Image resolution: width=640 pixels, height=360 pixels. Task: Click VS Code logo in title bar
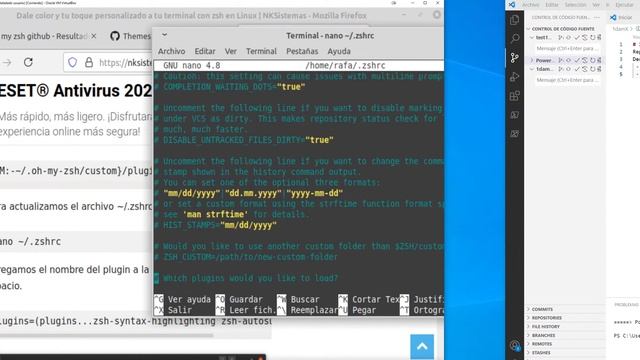(x=512, y=4)
